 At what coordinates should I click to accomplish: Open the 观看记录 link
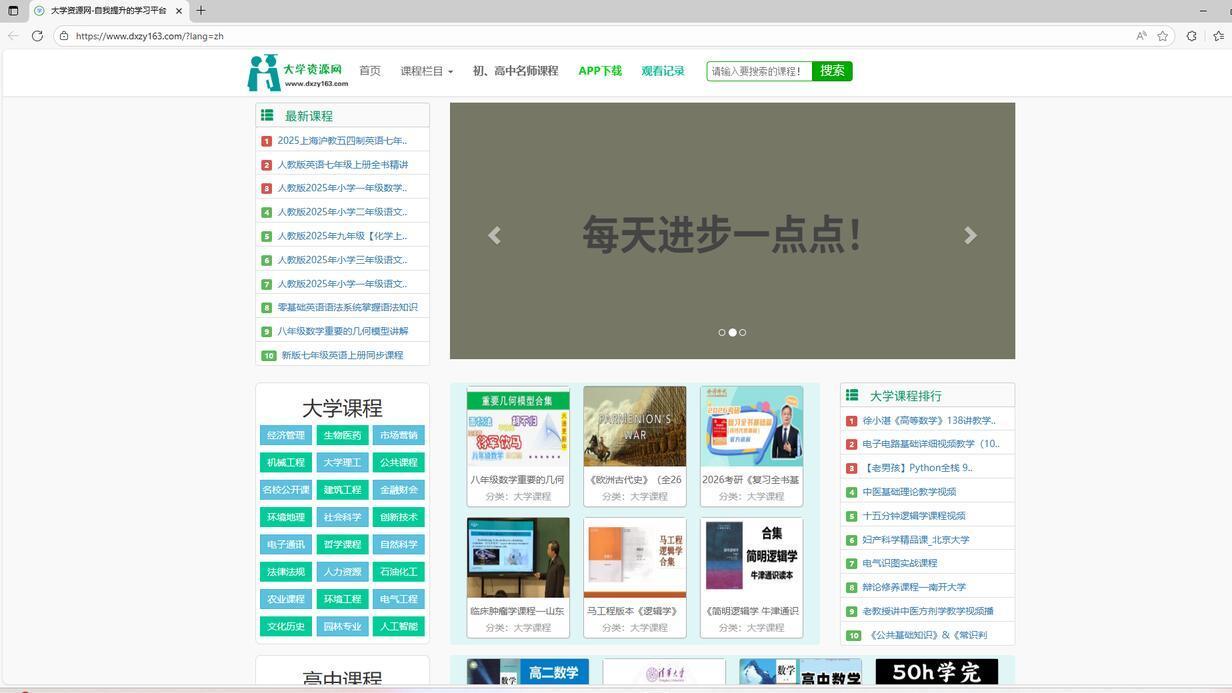[x=664, y=71]
